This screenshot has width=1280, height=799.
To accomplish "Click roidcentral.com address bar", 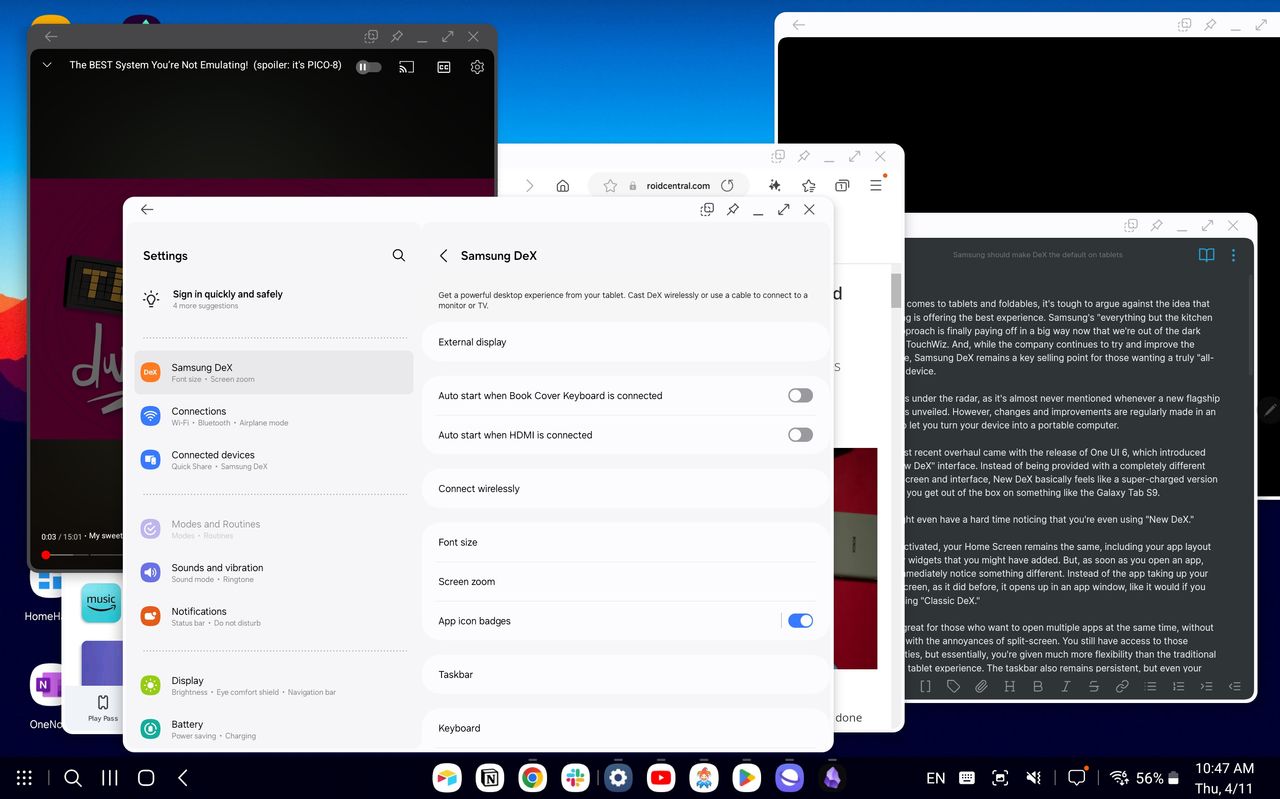I will click(668, 186).
